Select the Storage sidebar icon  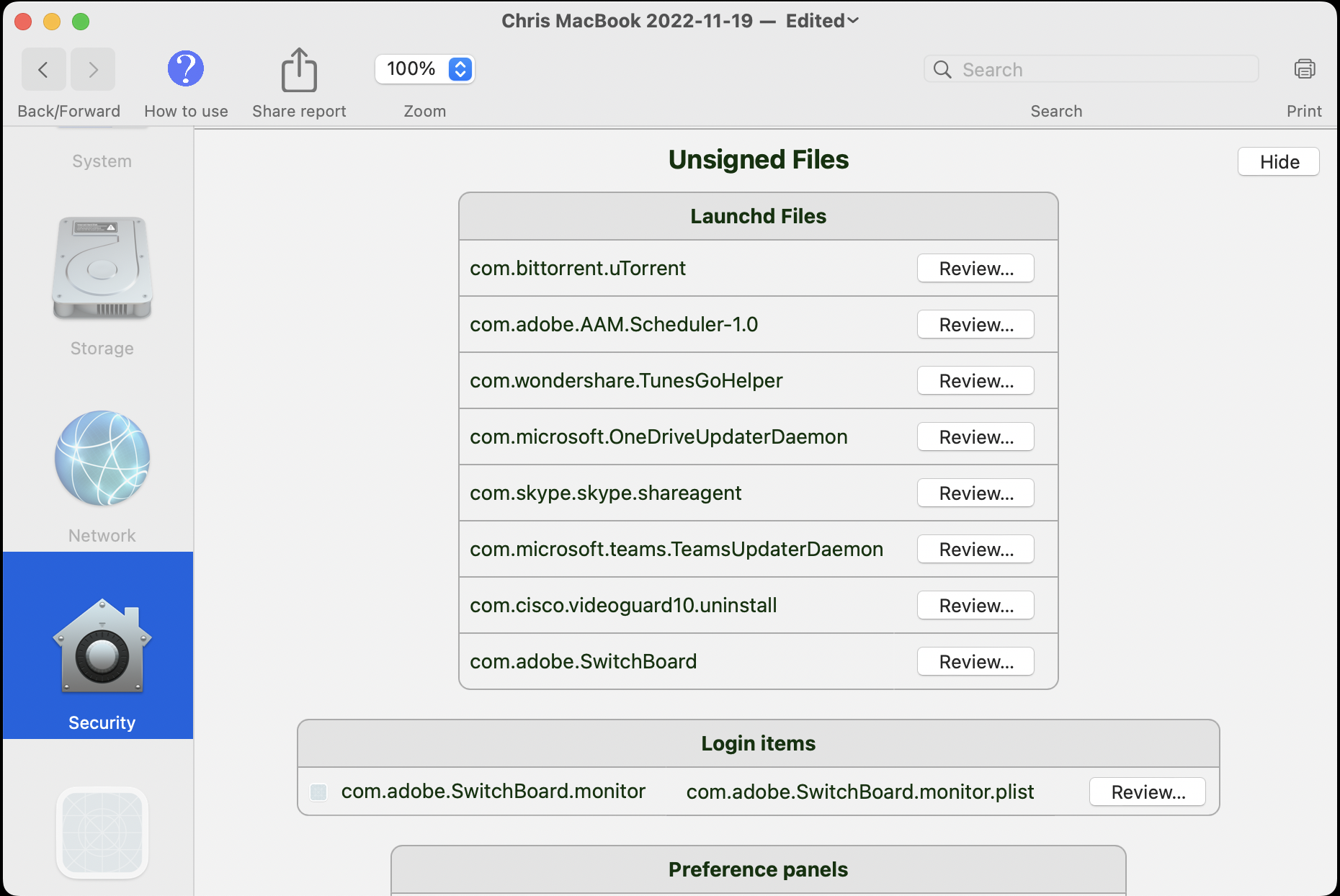(102, 269)
